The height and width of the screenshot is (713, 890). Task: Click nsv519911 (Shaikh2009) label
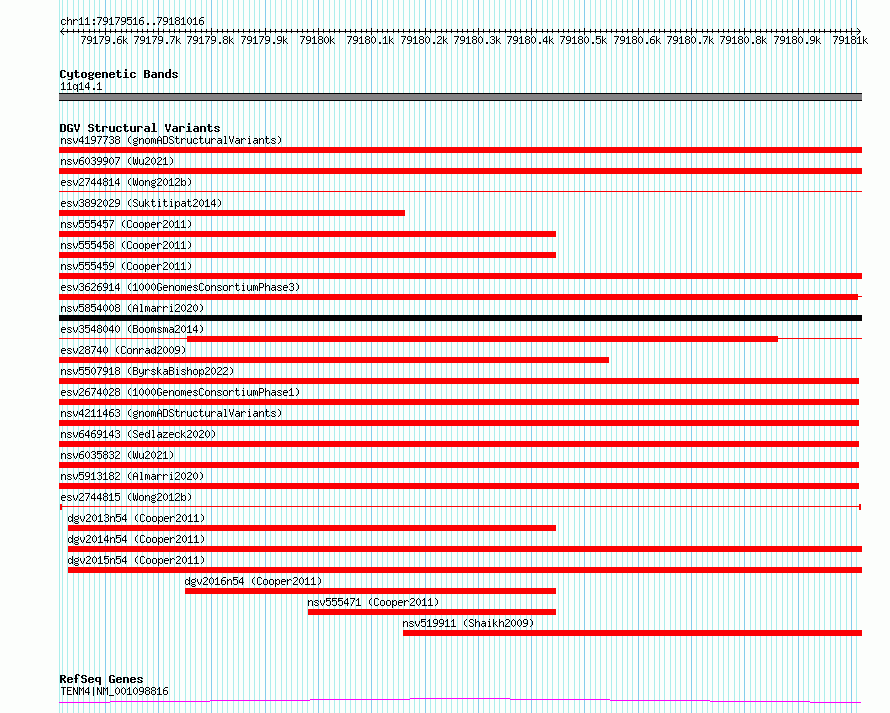468,623
